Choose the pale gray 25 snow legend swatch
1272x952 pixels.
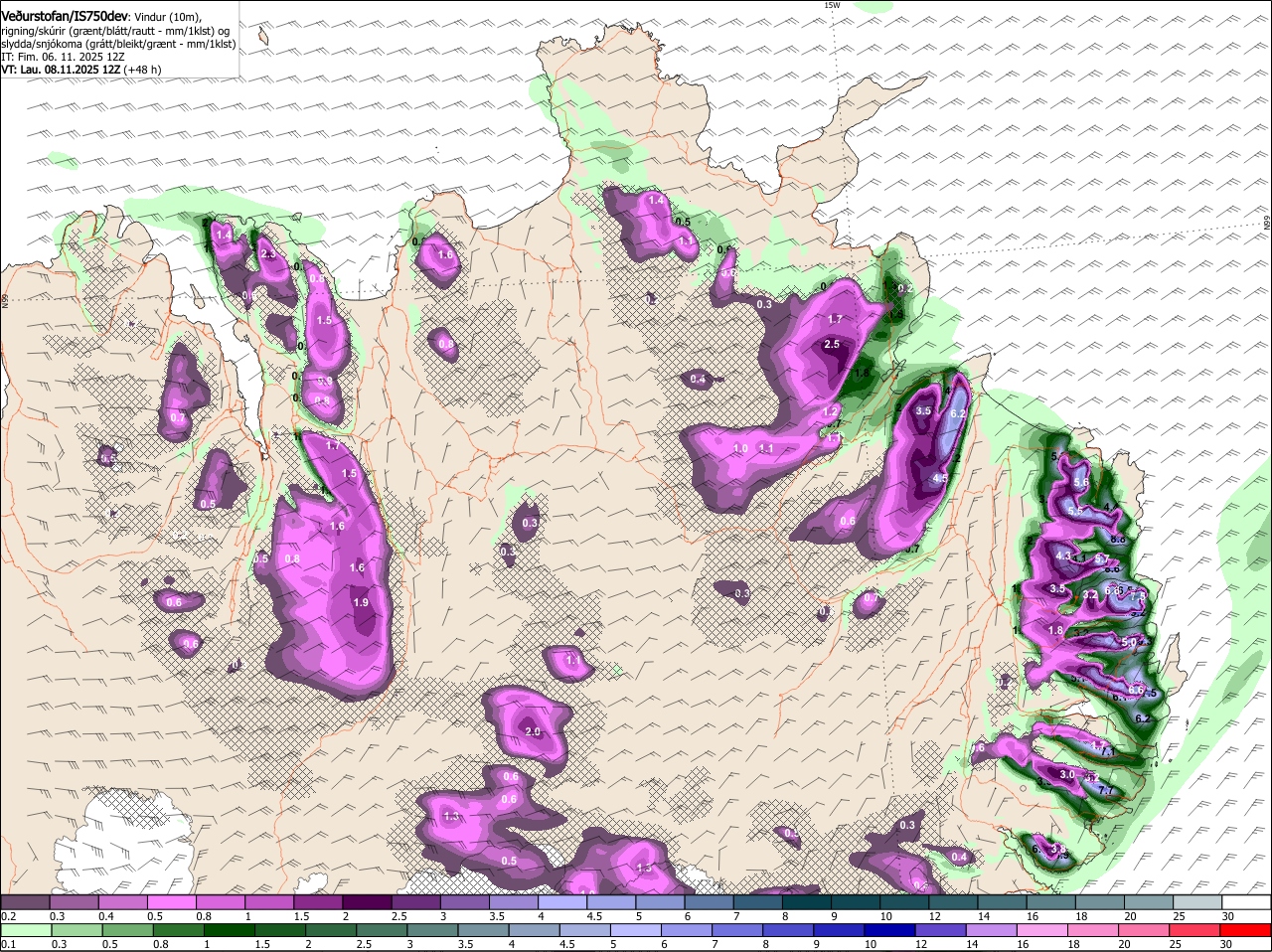pyautogui.click(x=1198, y=901)
